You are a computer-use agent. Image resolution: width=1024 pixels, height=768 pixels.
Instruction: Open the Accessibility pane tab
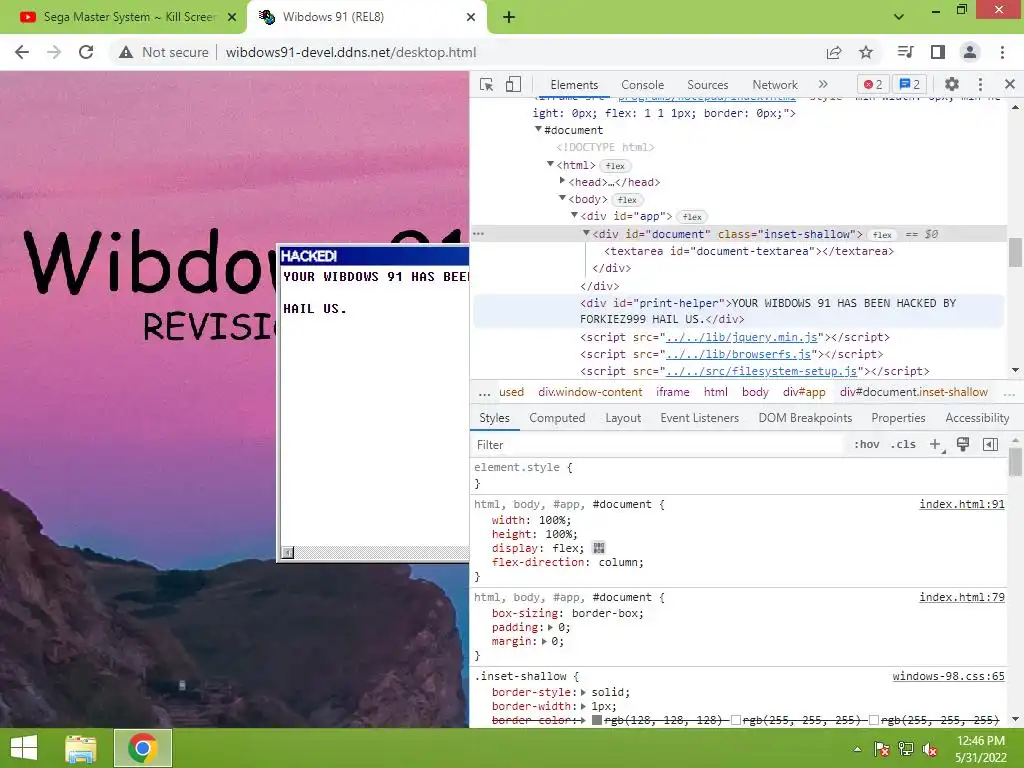click(977, 418)
